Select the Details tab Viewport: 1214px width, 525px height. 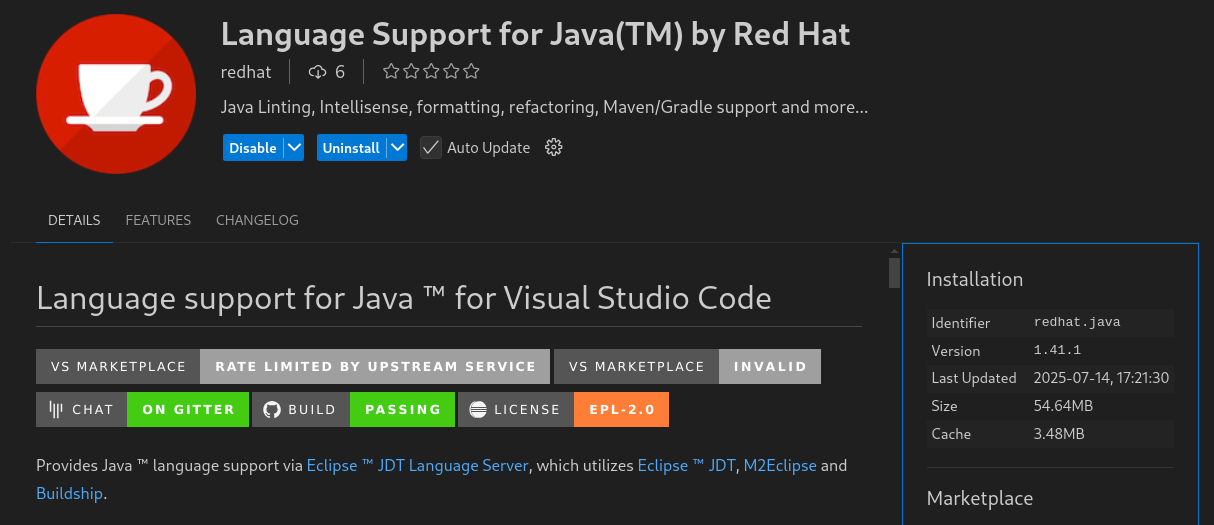pos(74,220)
